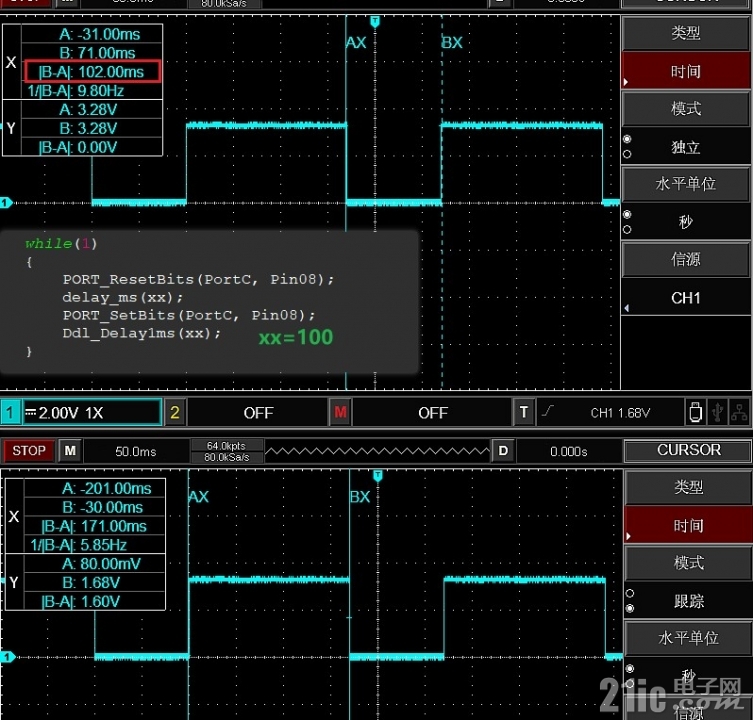Select first radio beside 秒 near the watermark
Screen dimensions: 753x720
tap(630, 669)
